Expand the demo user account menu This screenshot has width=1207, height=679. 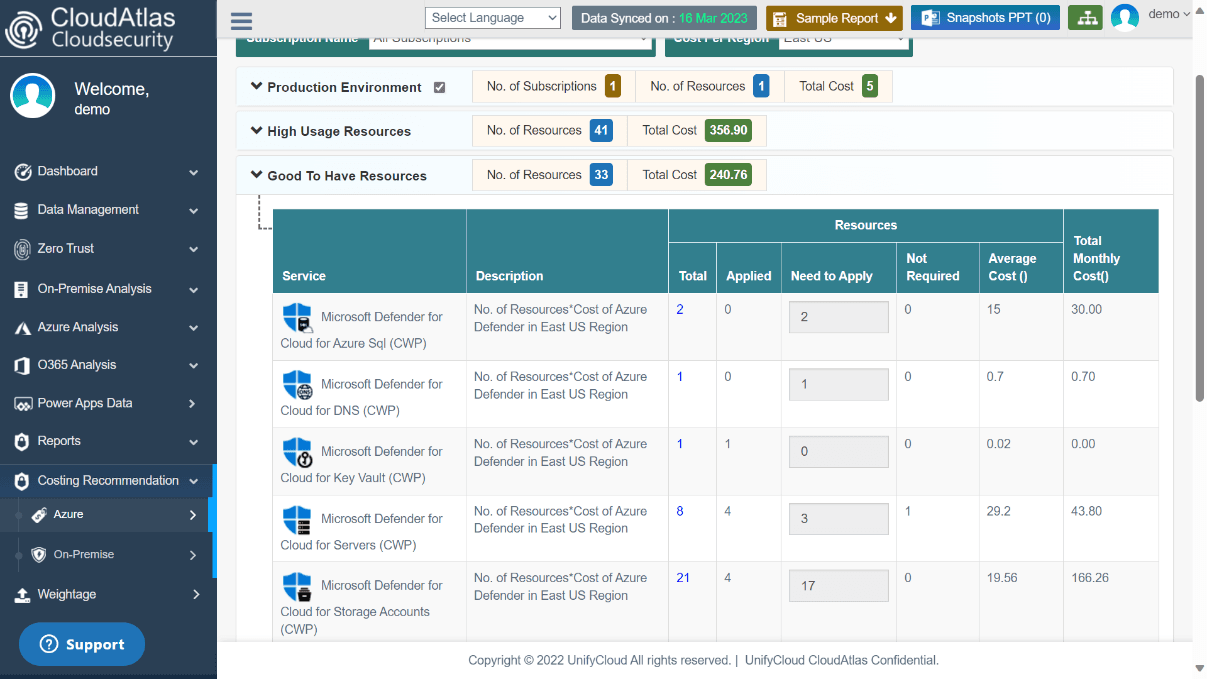(x=1169, y=14)
